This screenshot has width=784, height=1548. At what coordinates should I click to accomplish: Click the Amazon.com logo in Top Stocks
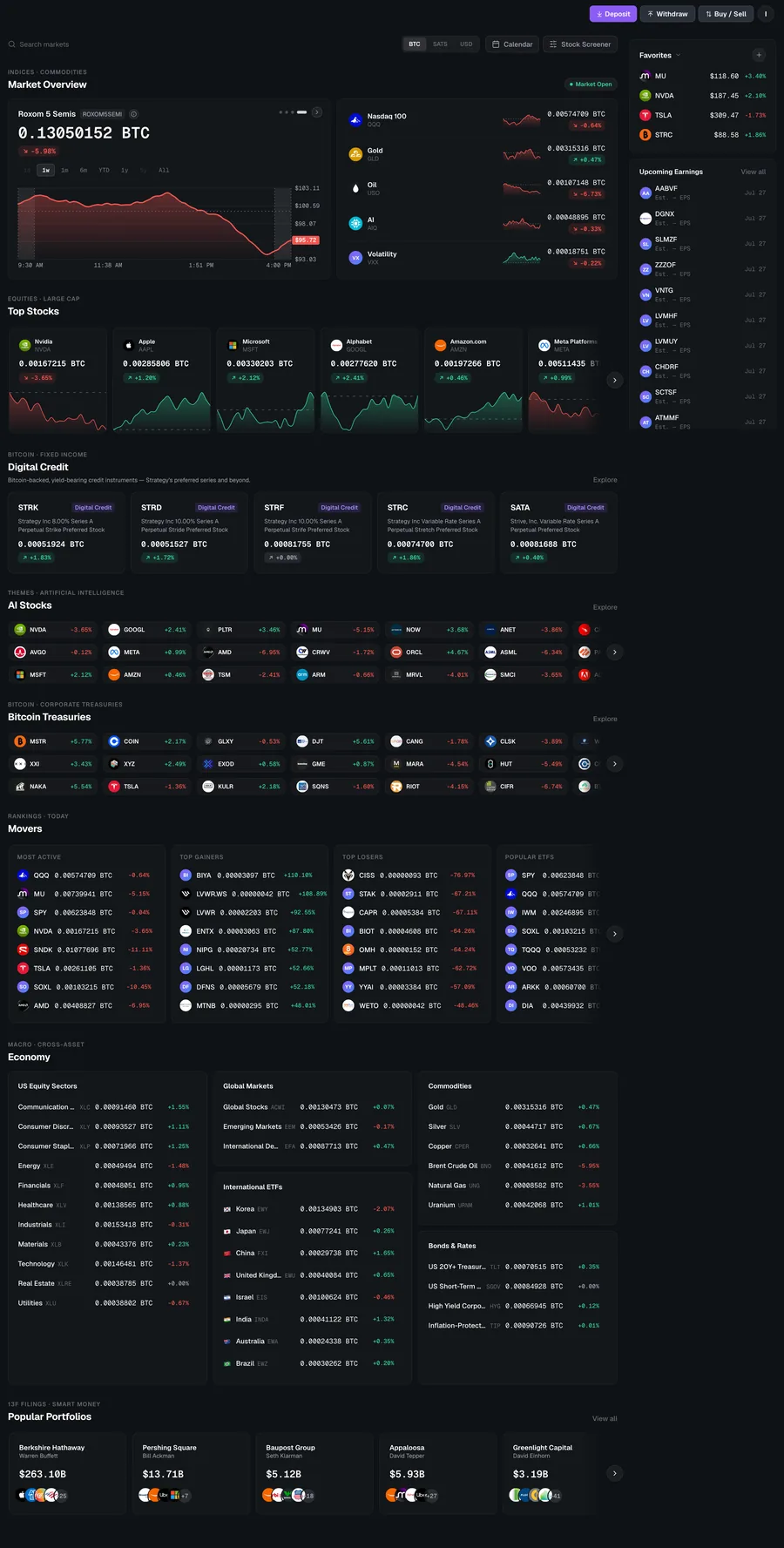click(x=441, y=345)
